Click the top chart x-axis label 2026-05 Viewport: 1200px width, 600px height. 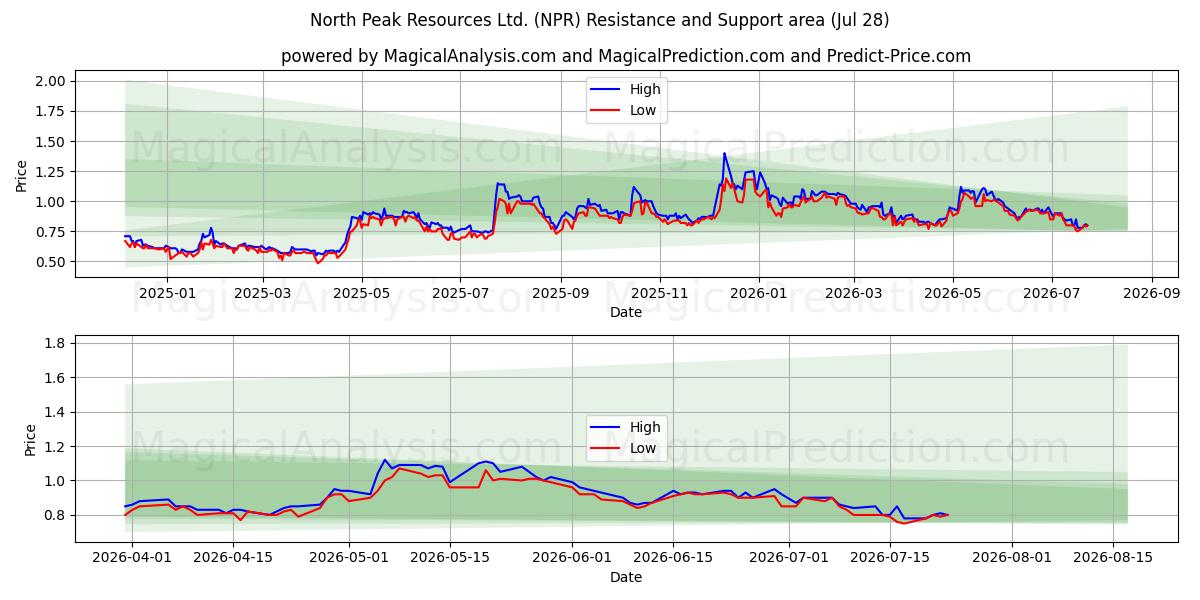point(953,293)
